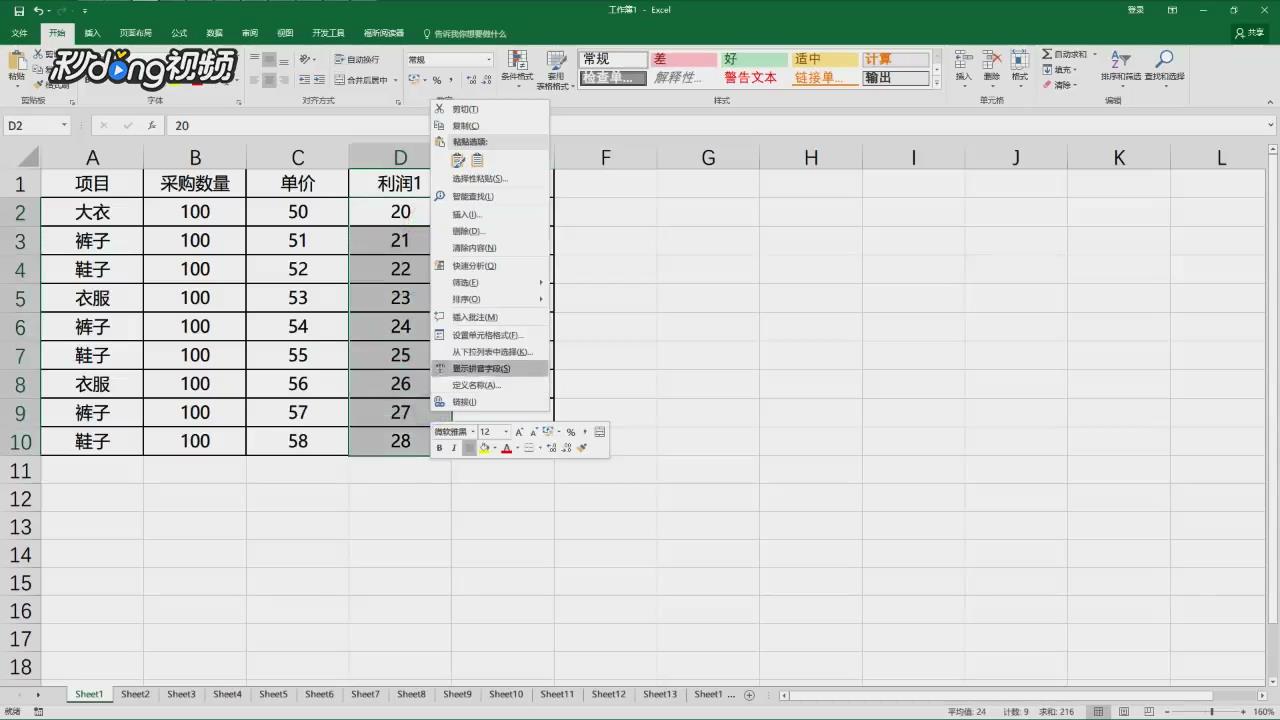Click the Delete cells (删除) ribbon icon
Viewport: 1280px width, 720px height.
[991, 60]
